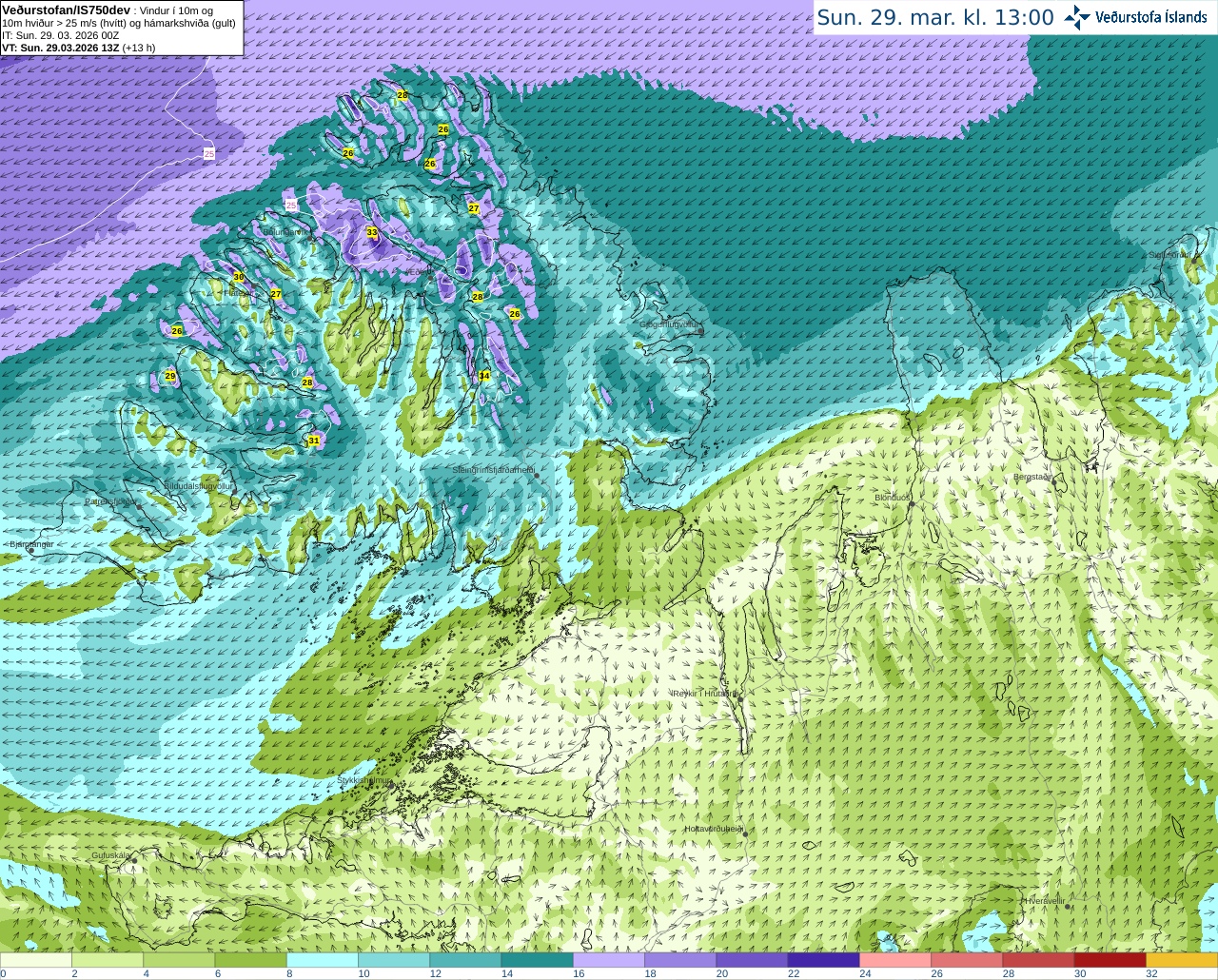Click the Blönduós station label
The height and width of the screenshot is (980, 1218).
tap(893, 498)
